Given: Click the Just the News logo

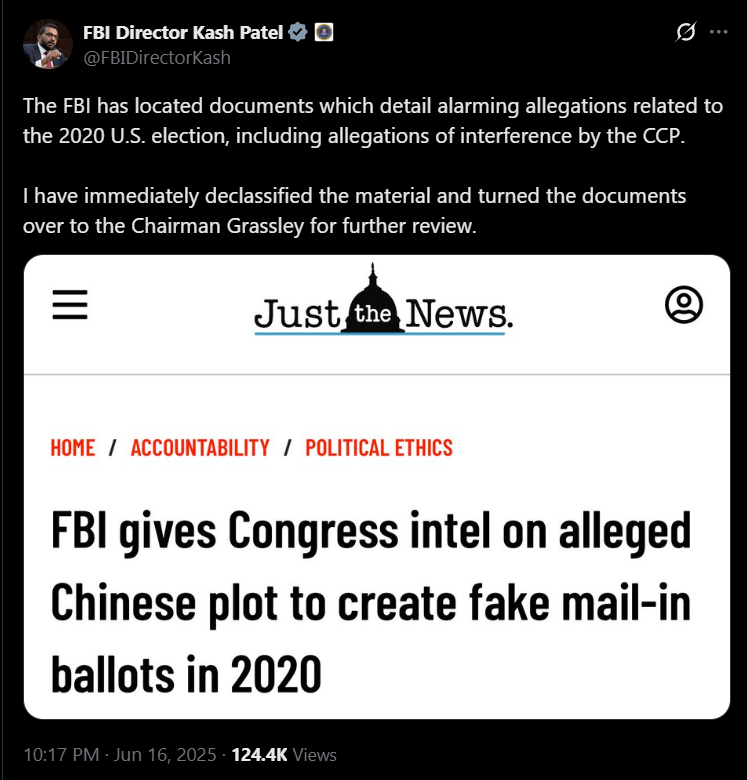Looking at the screenshot, I should [383, 300].
